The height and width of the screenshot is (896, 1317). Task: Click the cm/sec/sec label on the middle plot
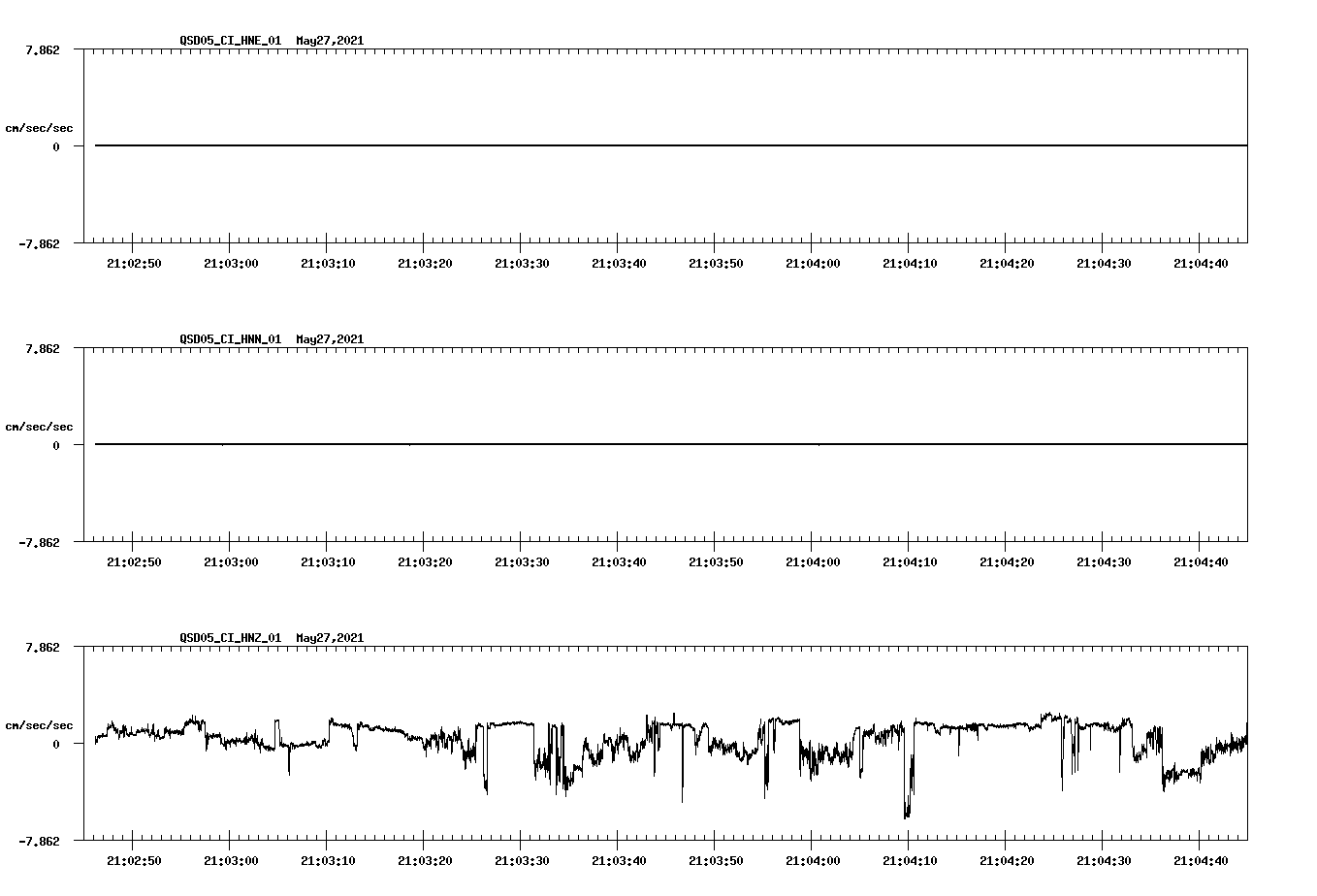(40, 426)
